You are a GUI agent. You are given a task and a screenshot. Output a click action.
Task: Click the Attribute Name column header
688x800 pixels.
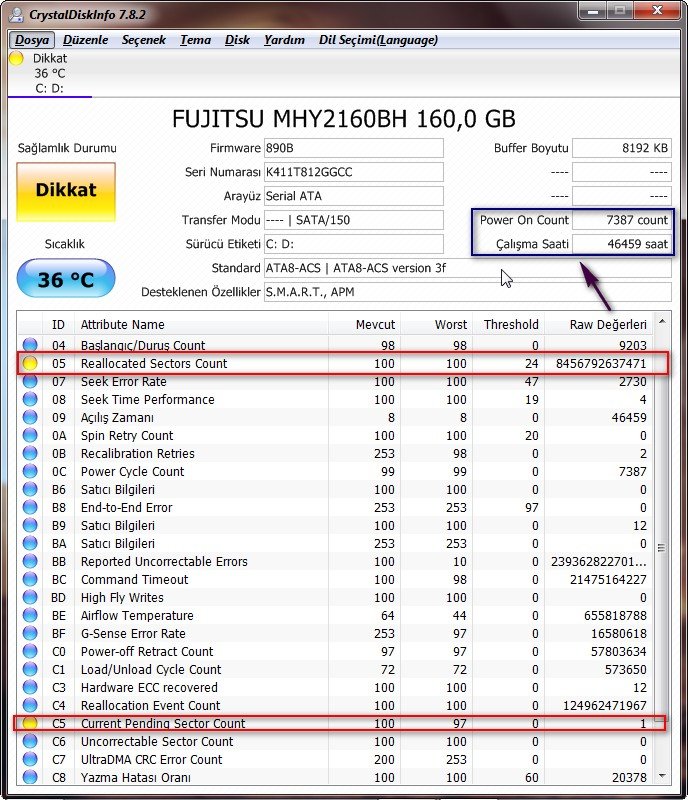tap(201, 324)
